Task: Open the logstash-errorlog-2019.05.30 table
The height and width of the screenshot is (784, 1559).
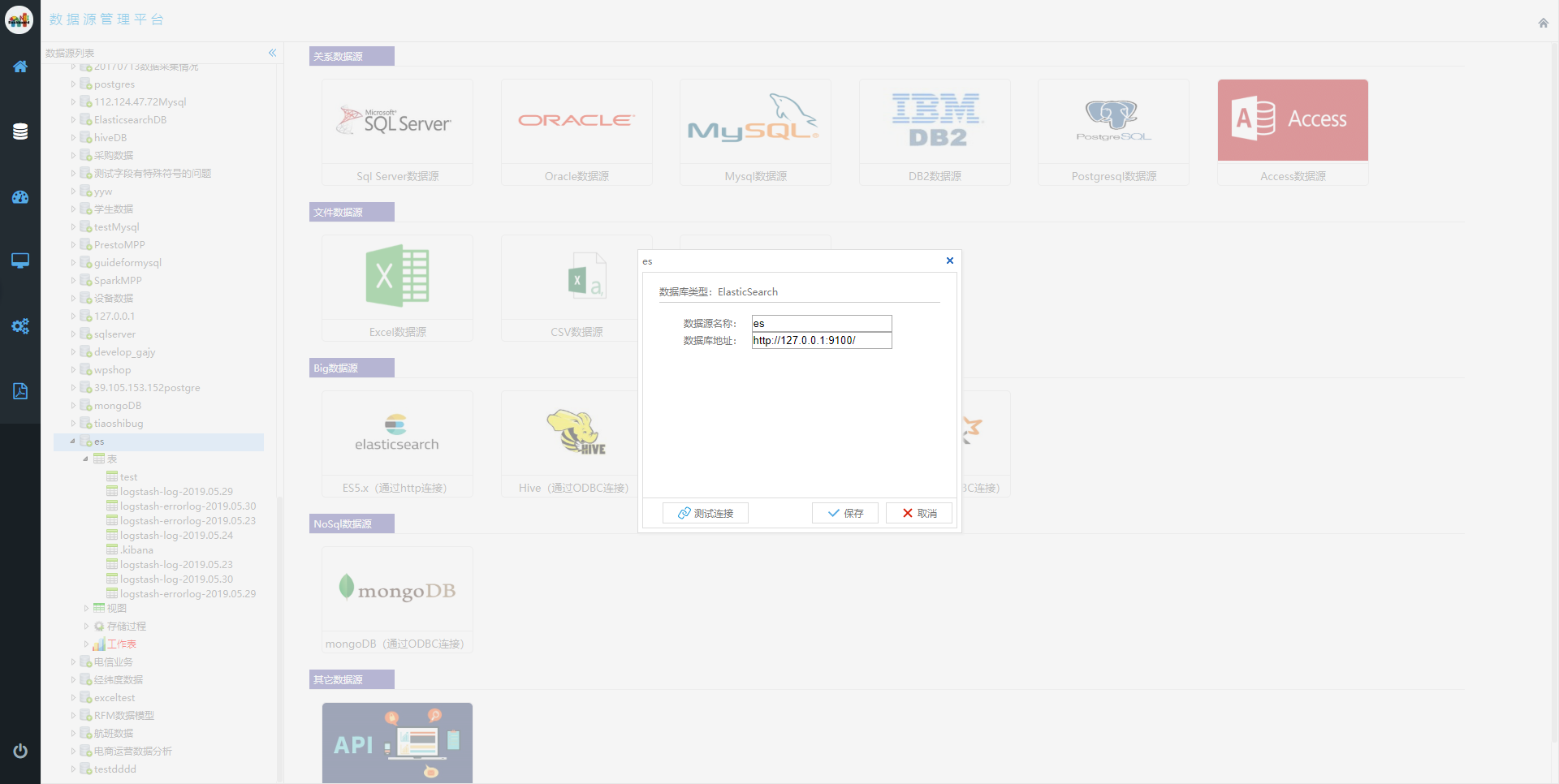Action: [x=188, y=506]
